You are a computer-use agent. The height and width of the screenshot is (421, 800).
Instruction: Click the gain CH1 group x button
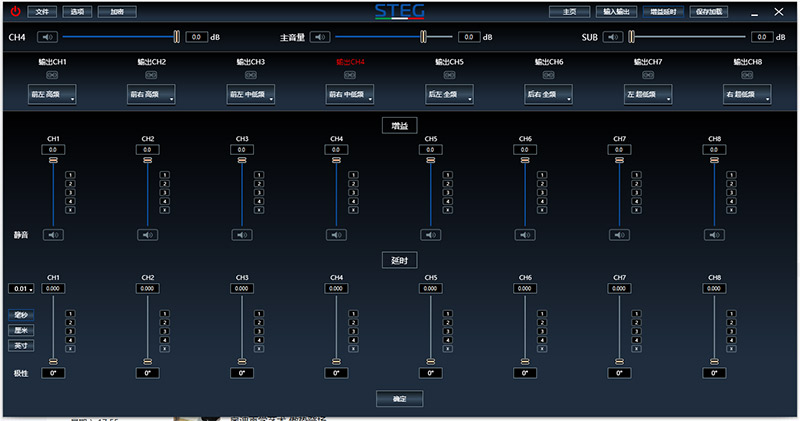tap(70, 210)
